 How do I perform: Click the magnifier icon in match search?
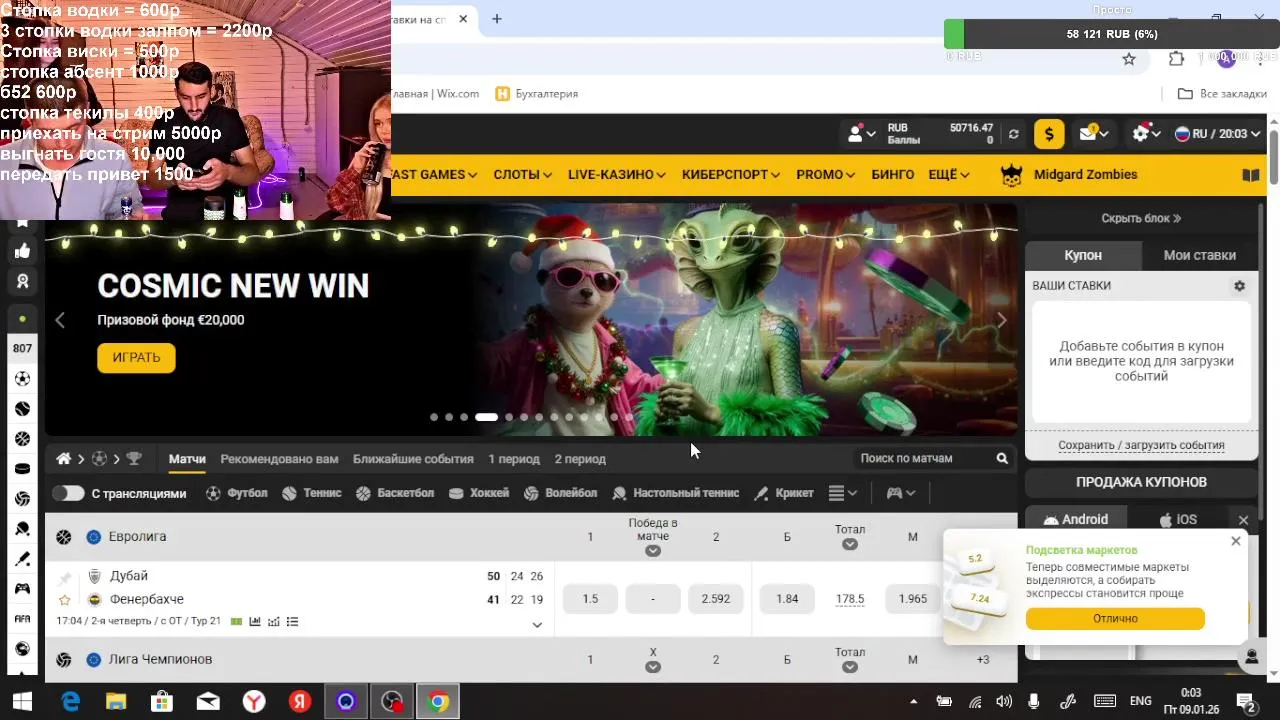[1002, 459]
